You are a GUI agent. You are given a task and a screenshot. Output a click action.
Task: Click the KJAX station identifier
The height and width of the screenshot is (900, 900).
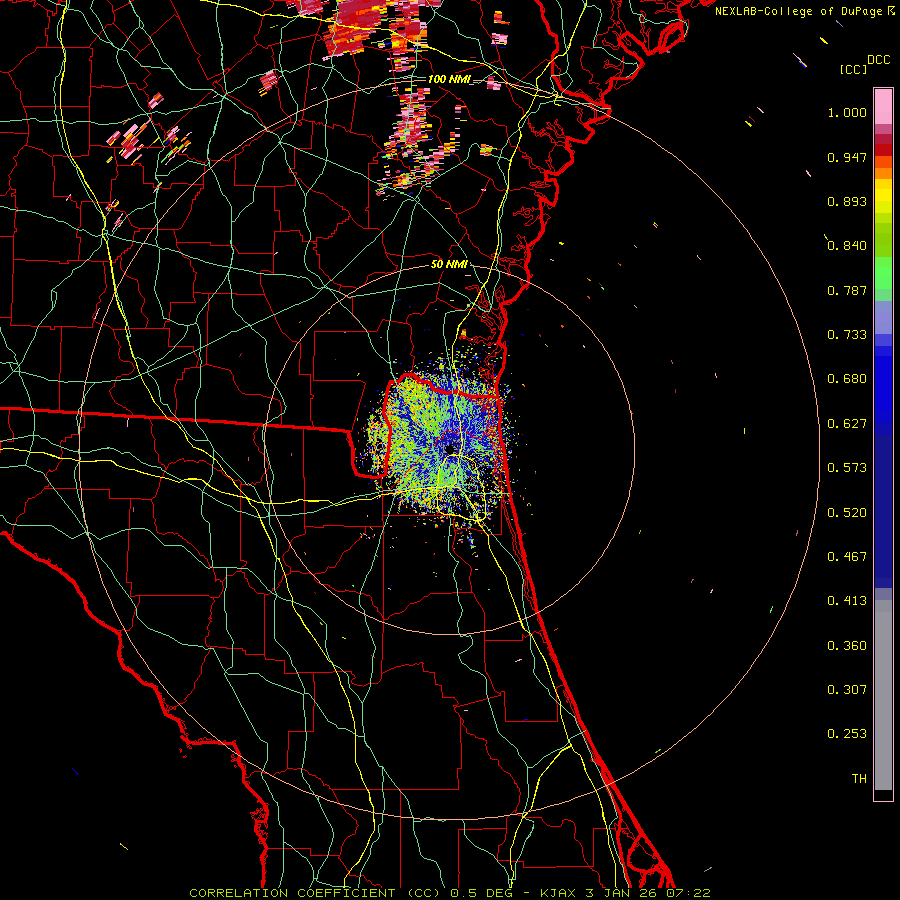tap(559, 893)
